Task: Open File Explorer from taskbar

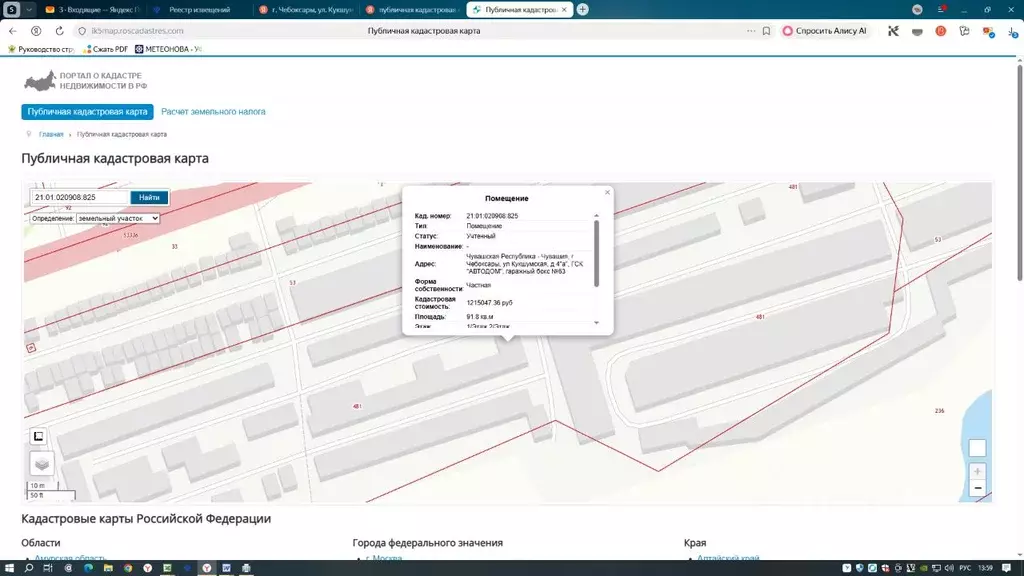Action: pos(108,568)
